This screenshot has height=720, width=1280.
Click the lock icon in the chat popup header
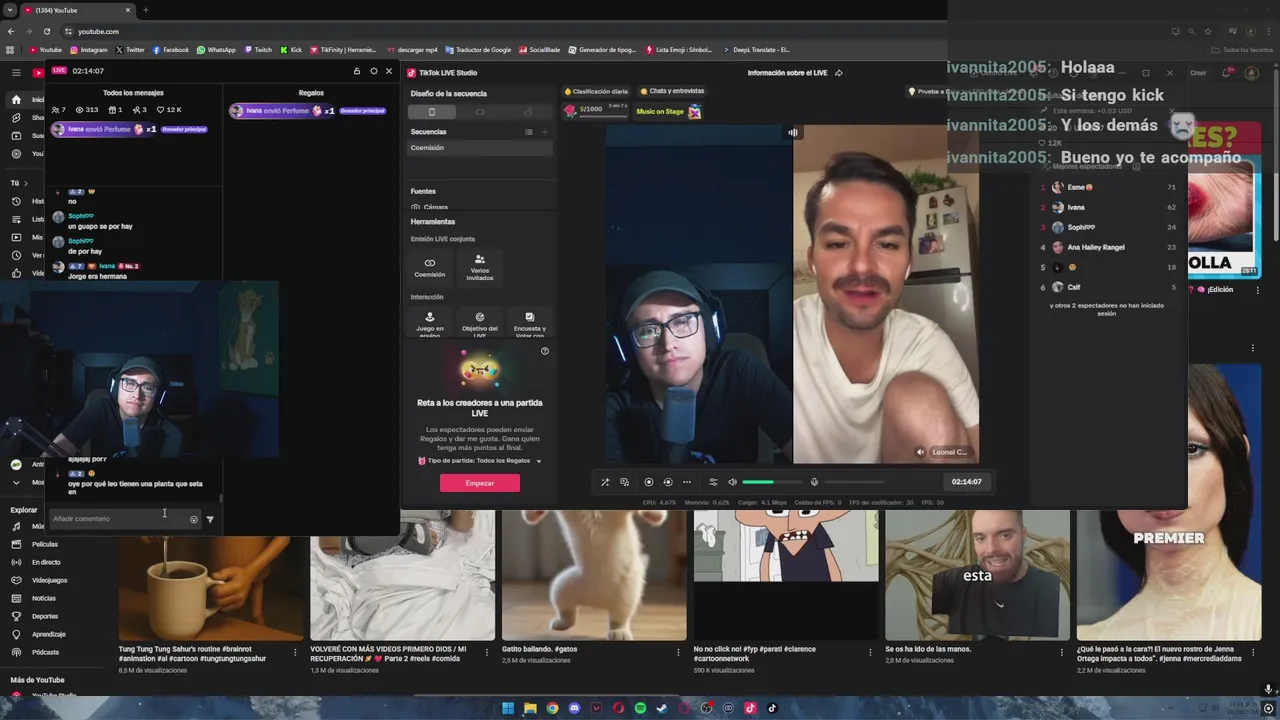coord(357,71)
